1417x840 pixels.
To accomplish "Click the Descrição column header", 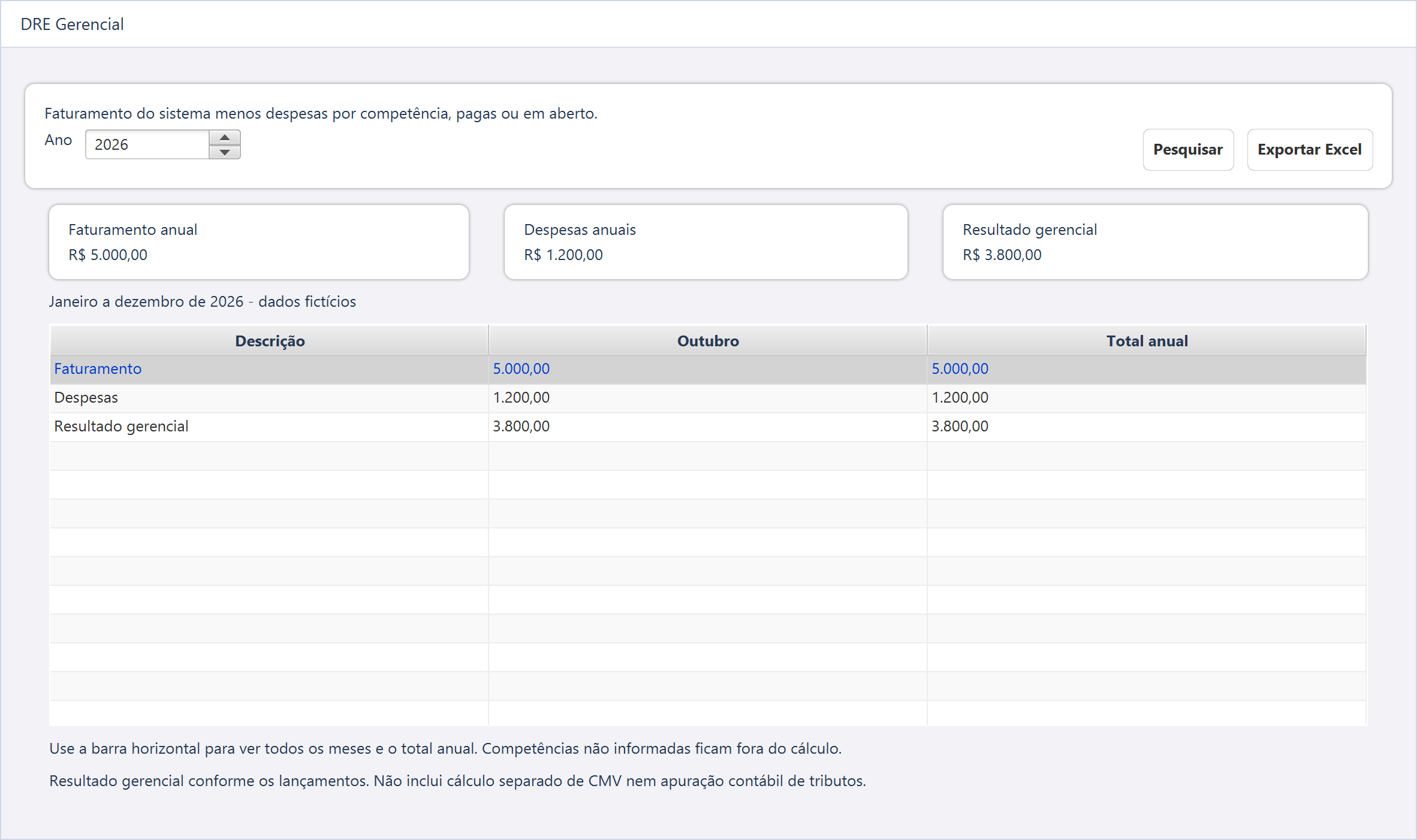I will pos(270,340).
